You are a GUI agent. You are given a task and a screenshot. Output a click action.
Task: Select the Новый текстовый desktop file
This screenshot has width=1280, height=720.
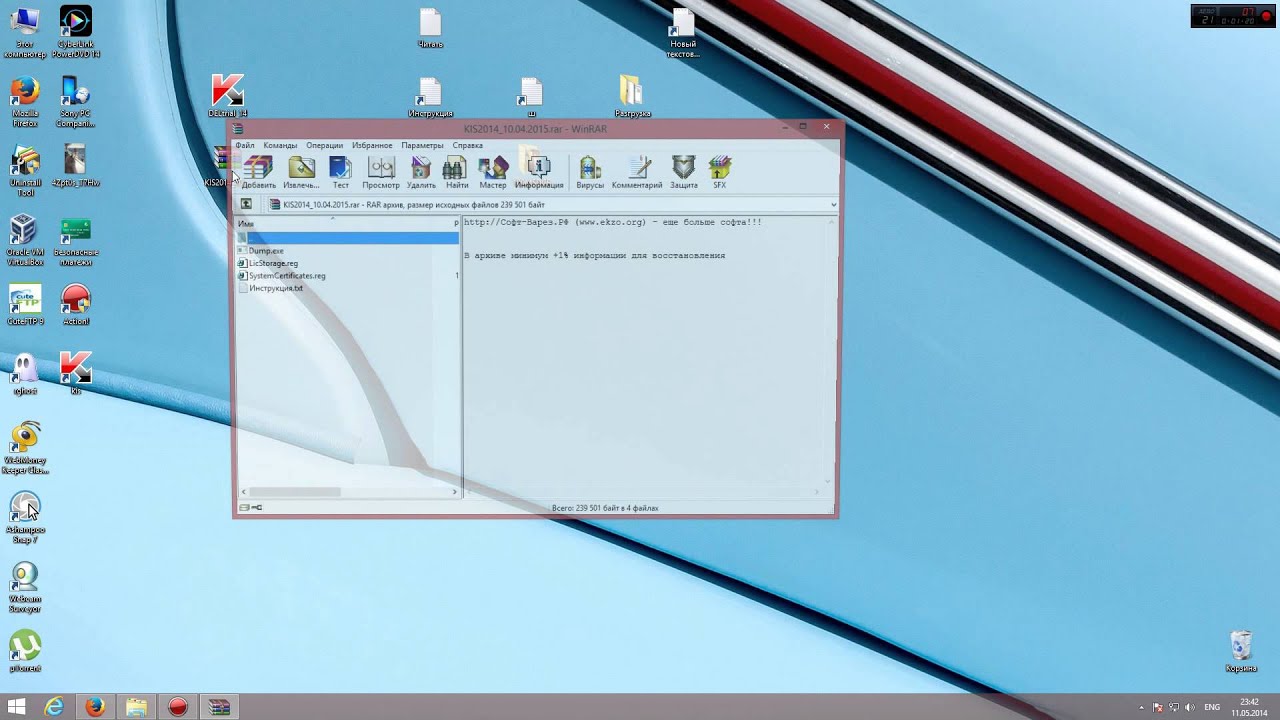(x=683, y=33)
